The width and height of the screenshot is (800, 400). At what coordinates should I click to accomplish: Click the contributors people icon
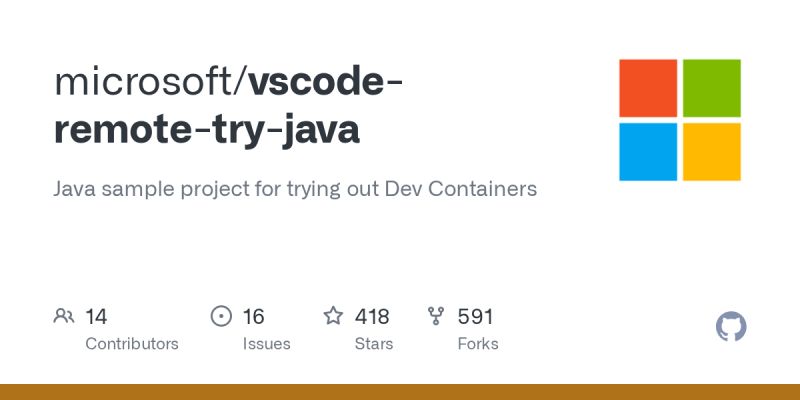[x=64, y=316]
